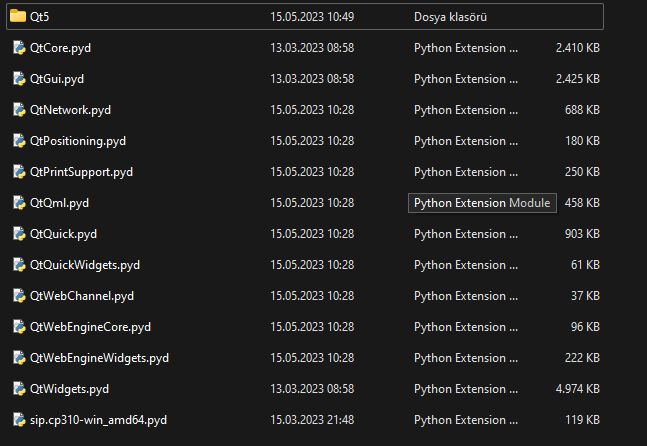647x446 pixels.
Task: Click the 222 KB size value
Action: 582,358
